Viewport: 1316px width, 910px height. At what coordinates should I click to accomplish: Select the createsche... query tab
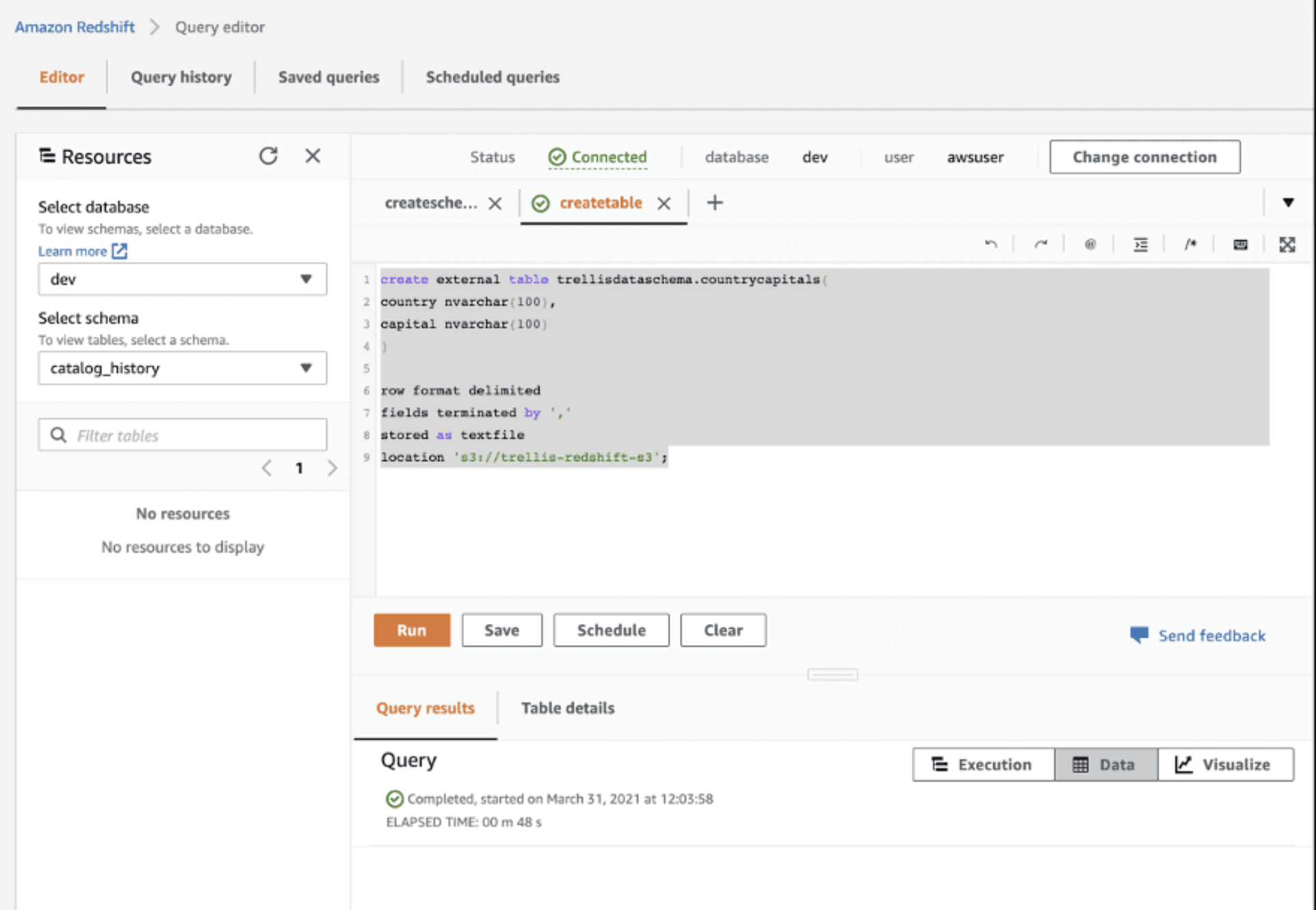point(431,203)
